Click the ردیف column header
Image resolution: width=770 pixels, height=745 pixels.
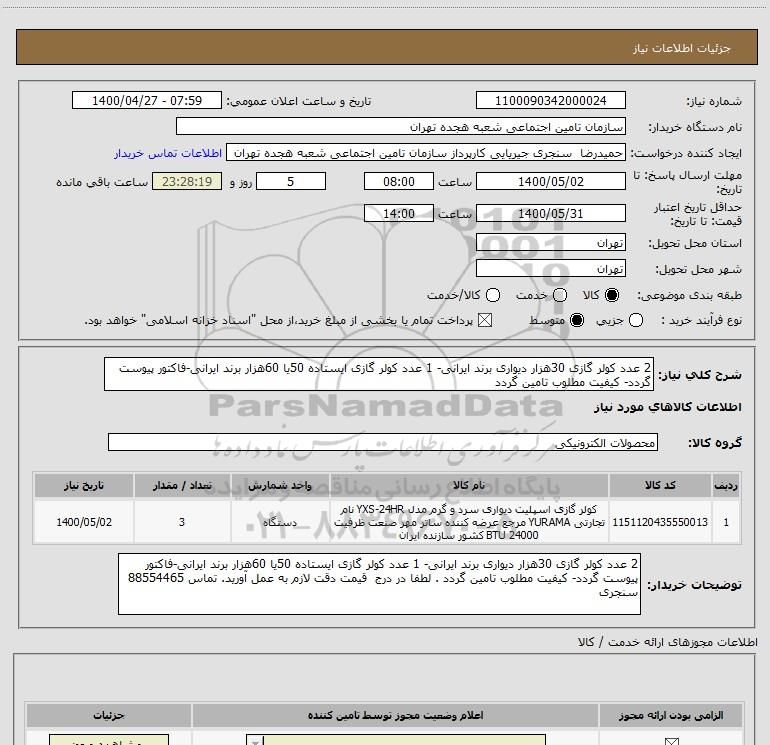pyautogui.click(x=726, y=486)
